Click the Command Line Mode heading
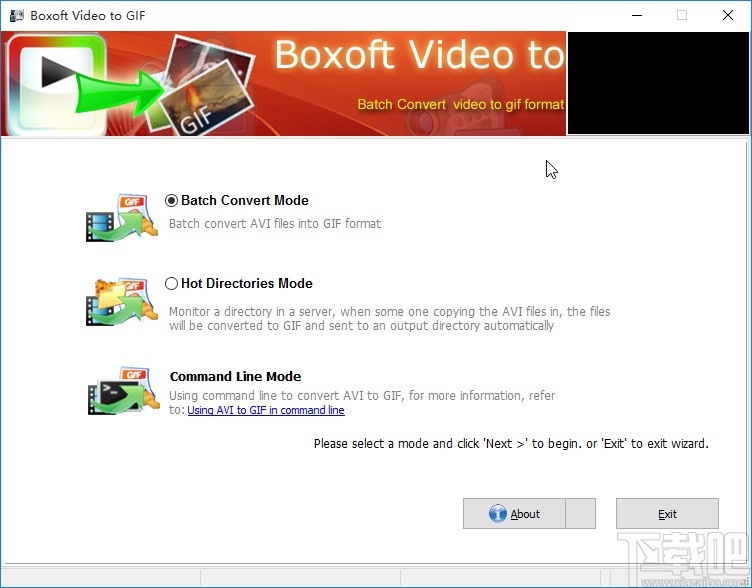 [x=235, y=376]
